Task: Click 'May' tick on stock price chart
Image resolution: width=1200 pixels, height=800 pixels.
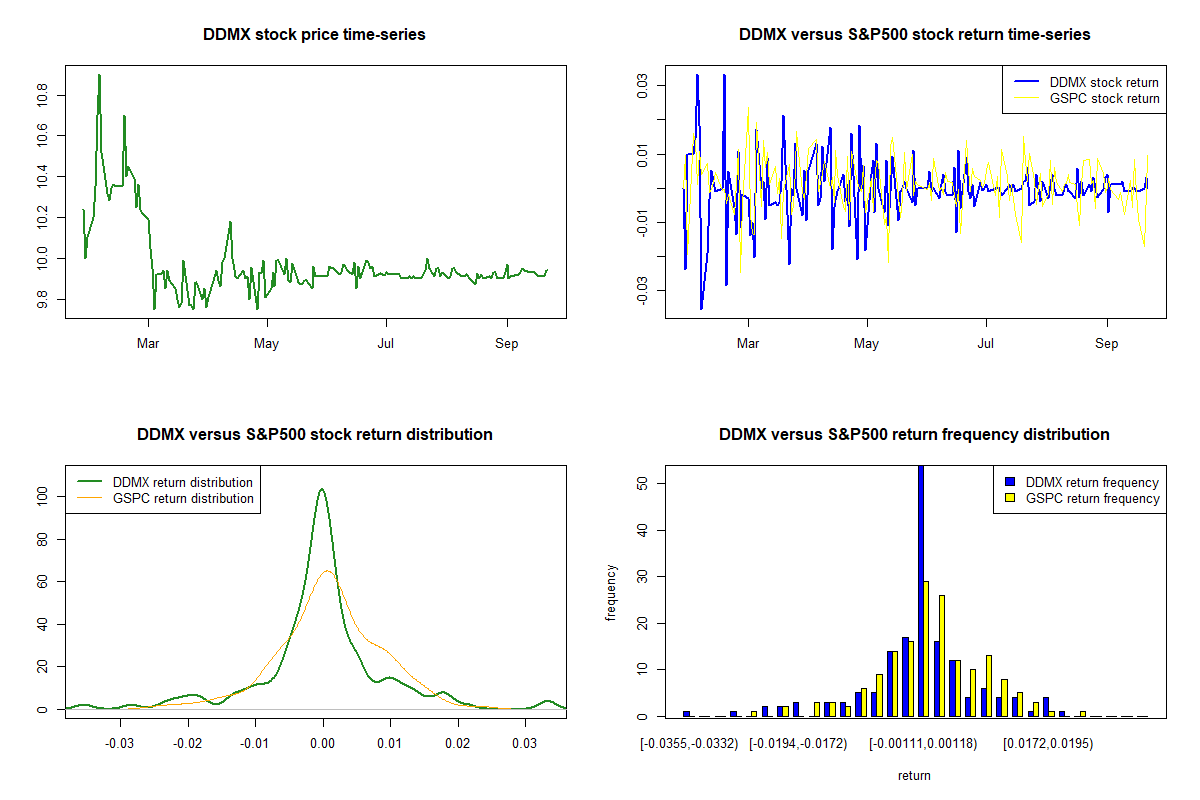Action: point(265,343)
